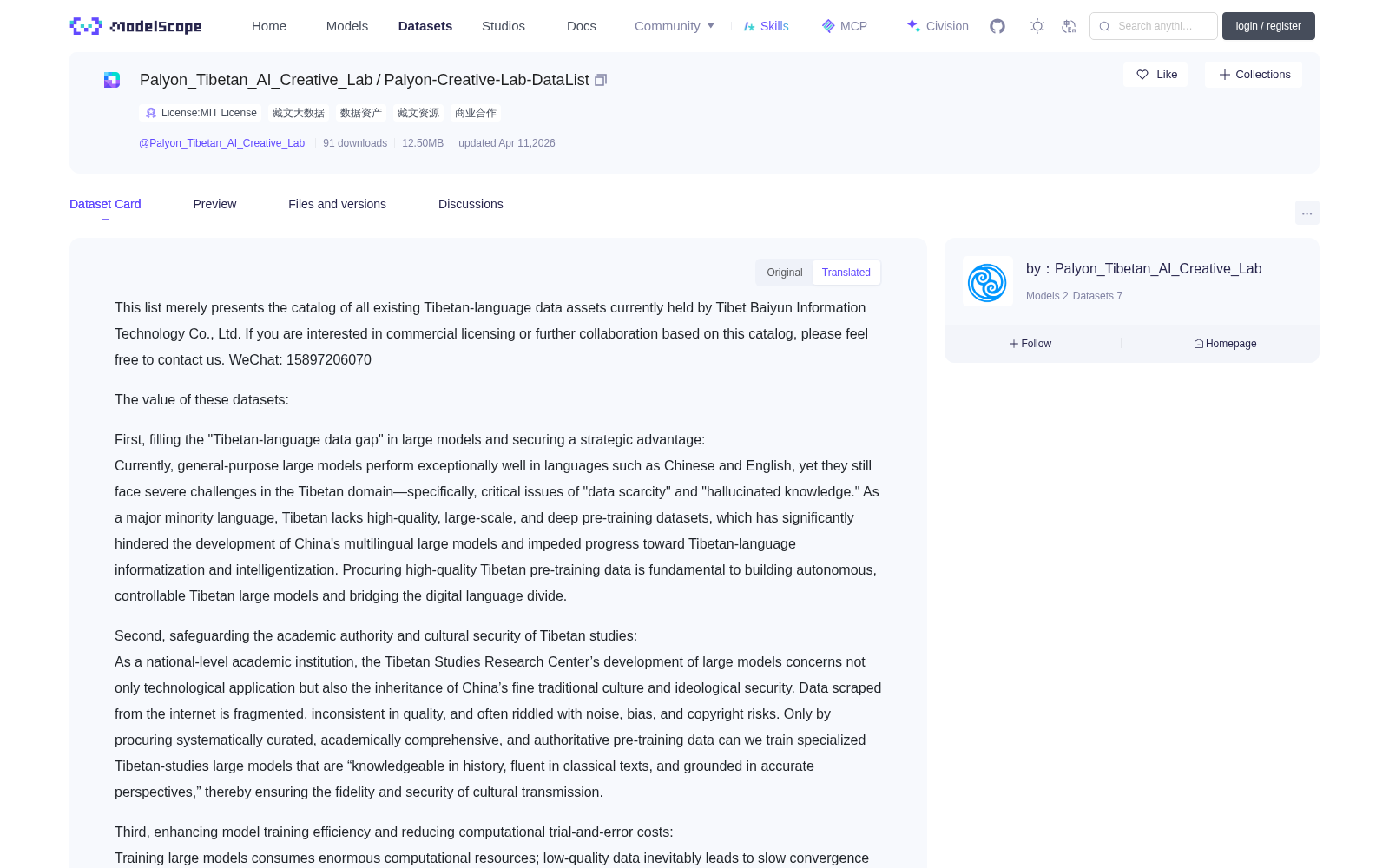Open the GitHub icon link
Image resolution: width=1389 pixels, height=868 pixels.
tap(997, 26)
